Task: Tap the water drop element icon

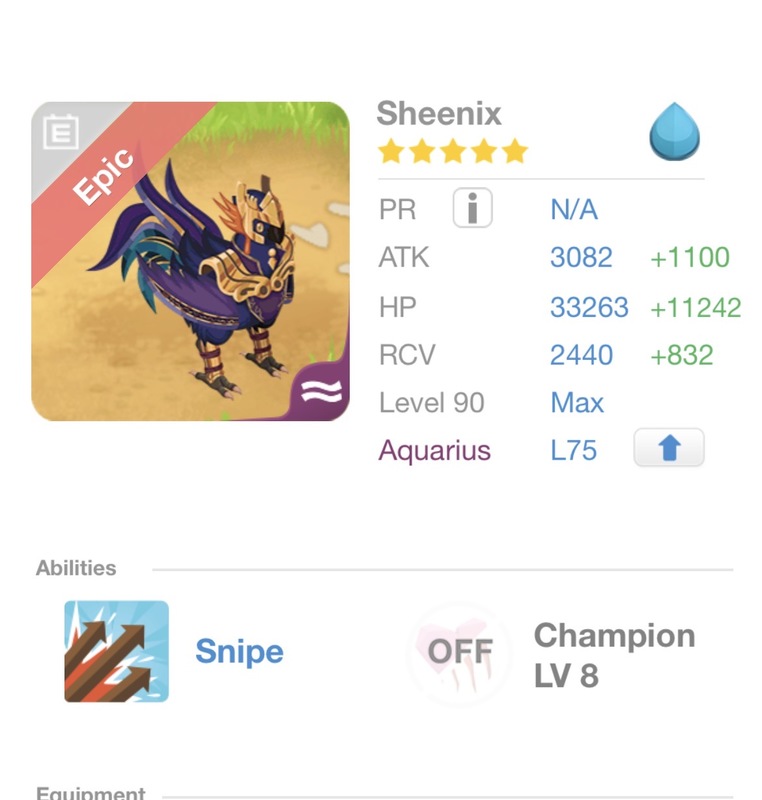Action: (x=674, y=135)
